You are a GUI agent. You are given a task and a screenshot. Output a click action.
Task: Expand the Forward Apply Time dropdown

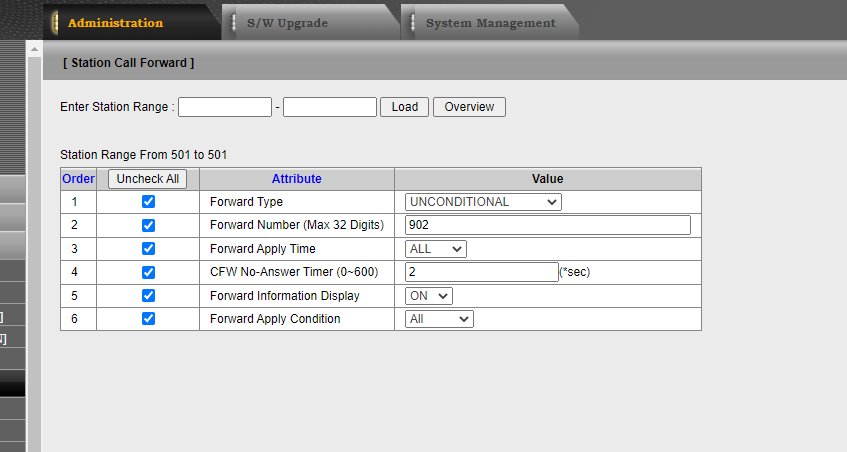[435, 249]
